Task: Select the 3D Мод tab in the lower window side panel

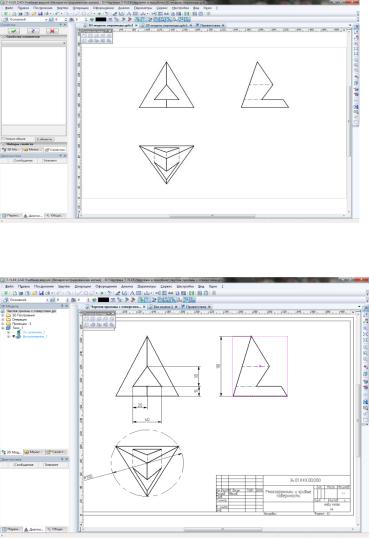Action: click(11, 452)
